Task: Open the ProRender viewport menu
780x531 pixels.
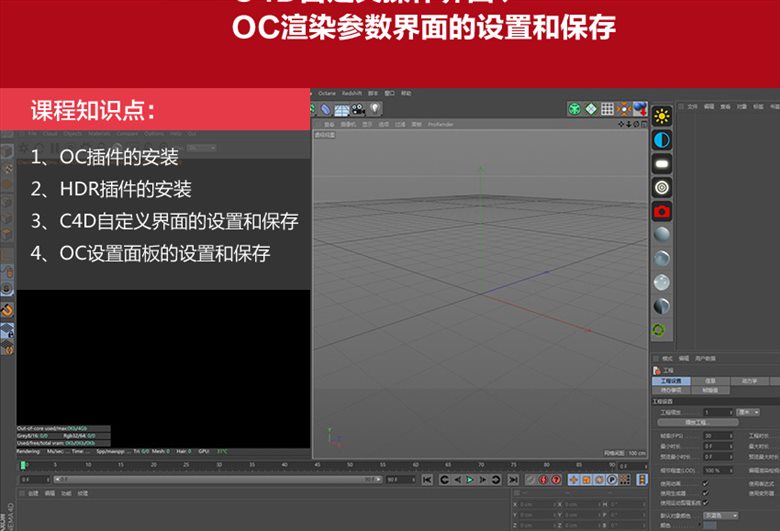Action: coord(440,124)
